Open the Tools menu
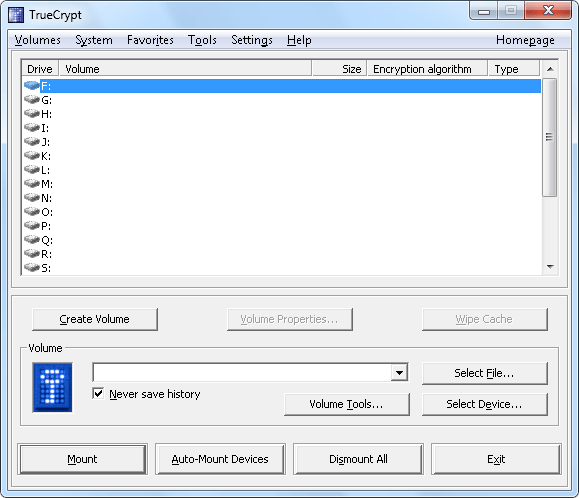 tap(202, 40)
